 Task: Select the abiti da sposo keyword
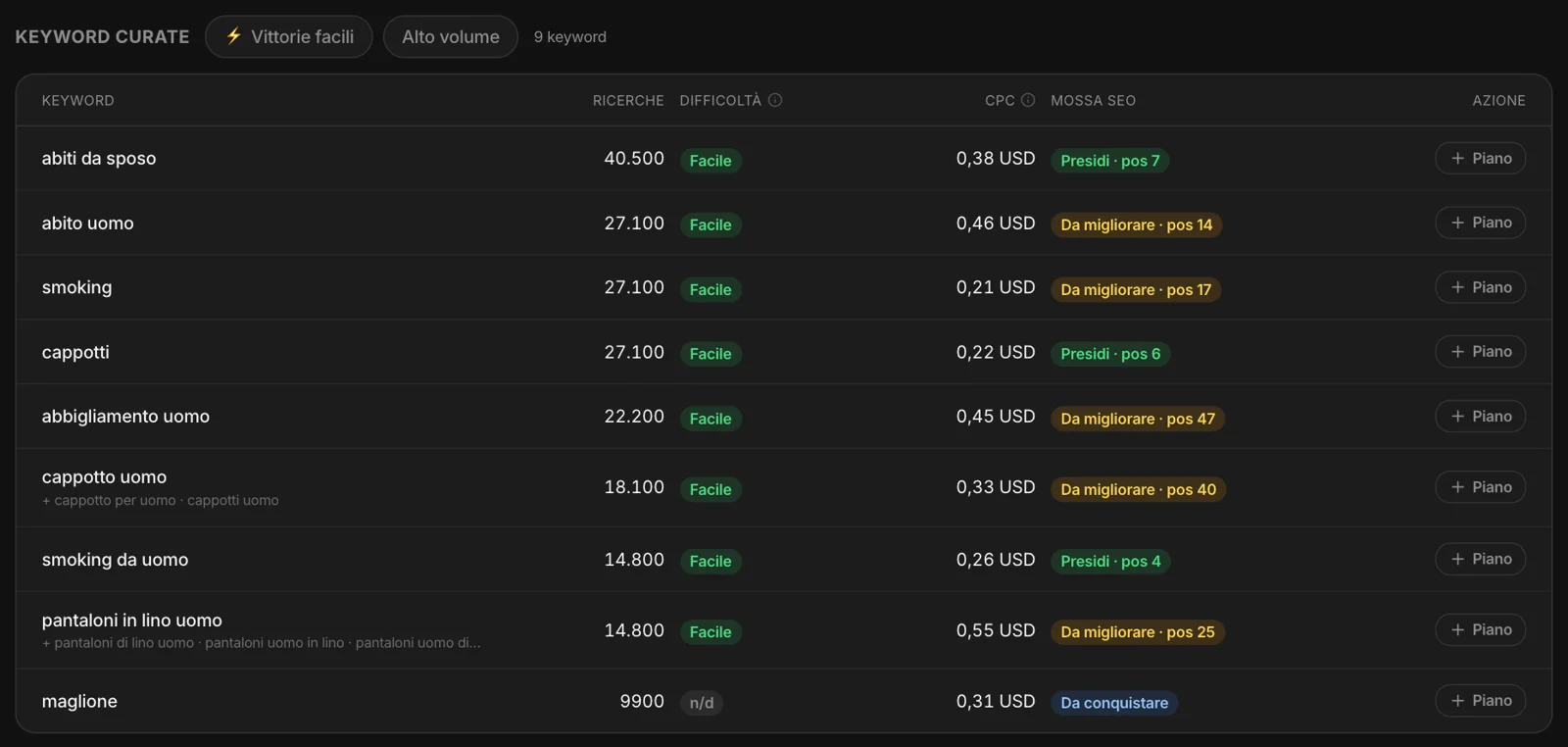[x=99, y=158]
